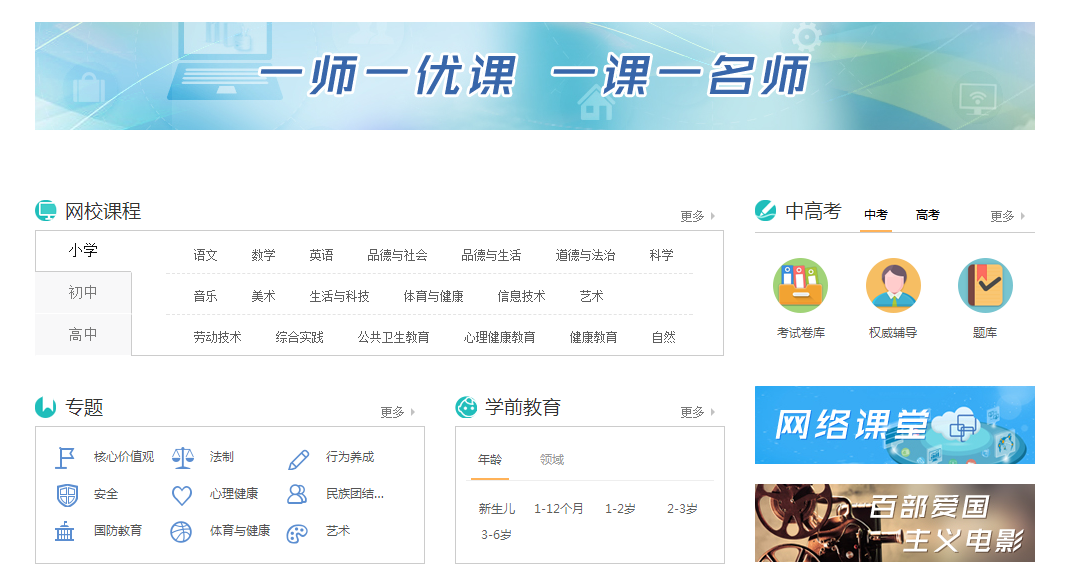Select the 中考 tab

tap(876, 215)
